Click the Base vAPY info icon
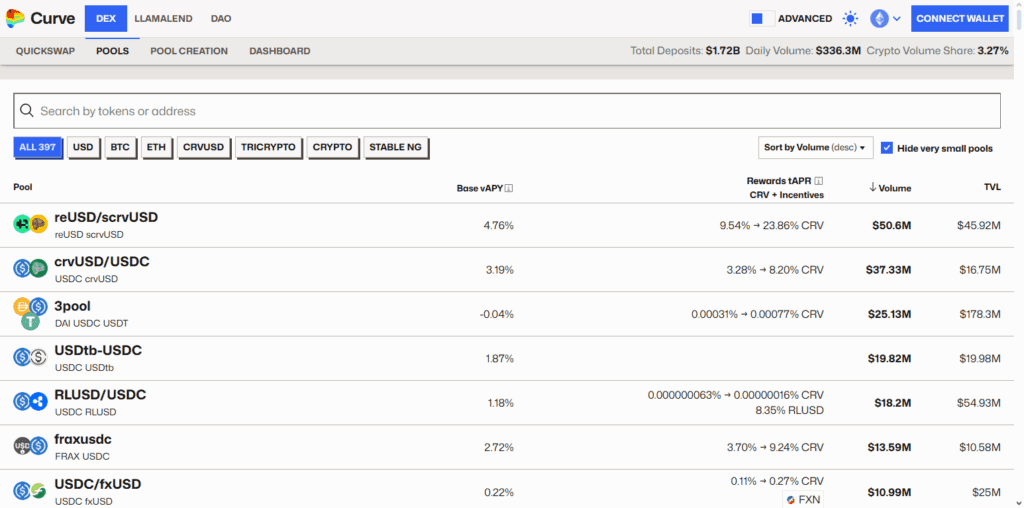 coord(509,189)
